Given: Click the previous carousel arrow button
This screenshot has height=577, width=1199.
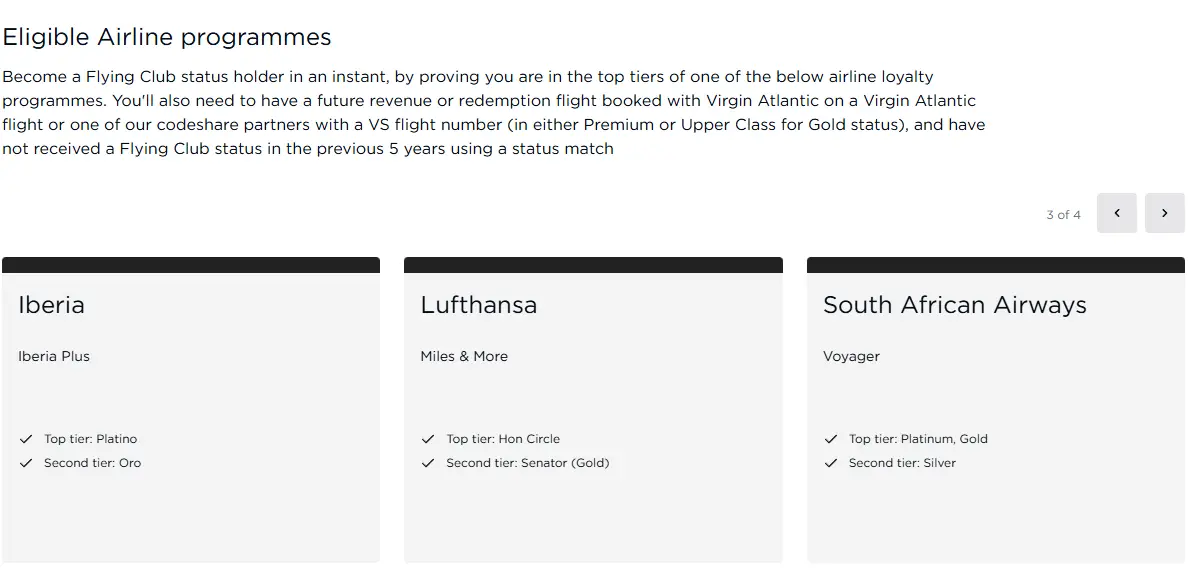Looking at the screenshot, I should 1116,213.
